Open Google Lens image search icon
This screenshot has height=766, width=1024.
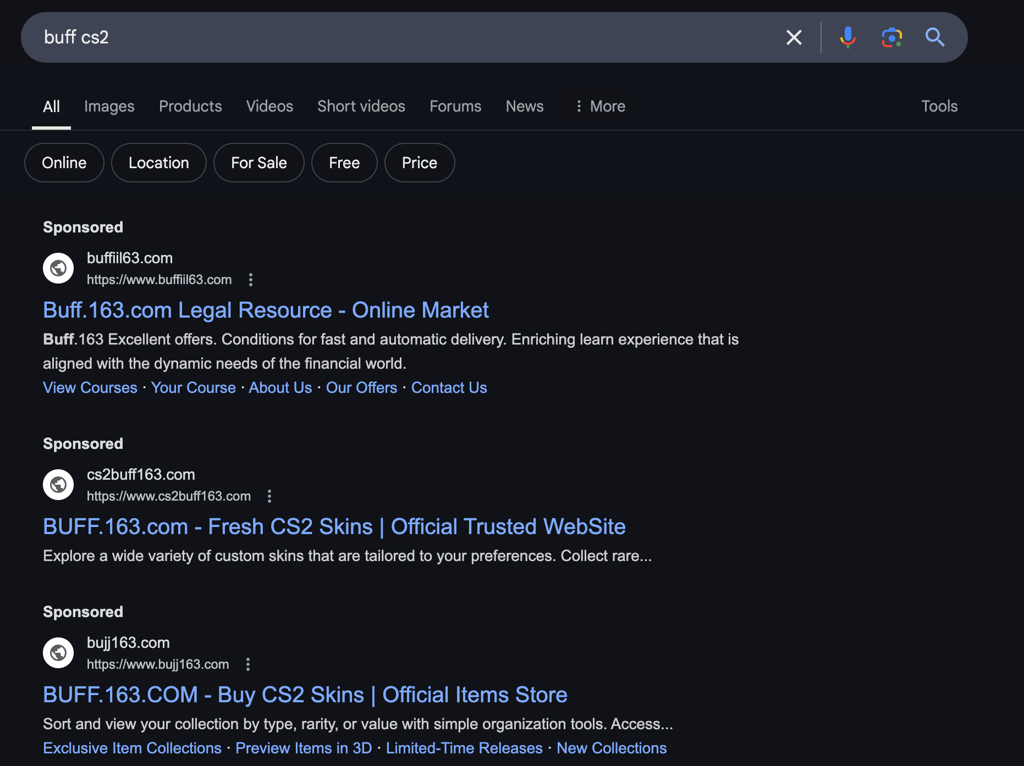[891, 37]
